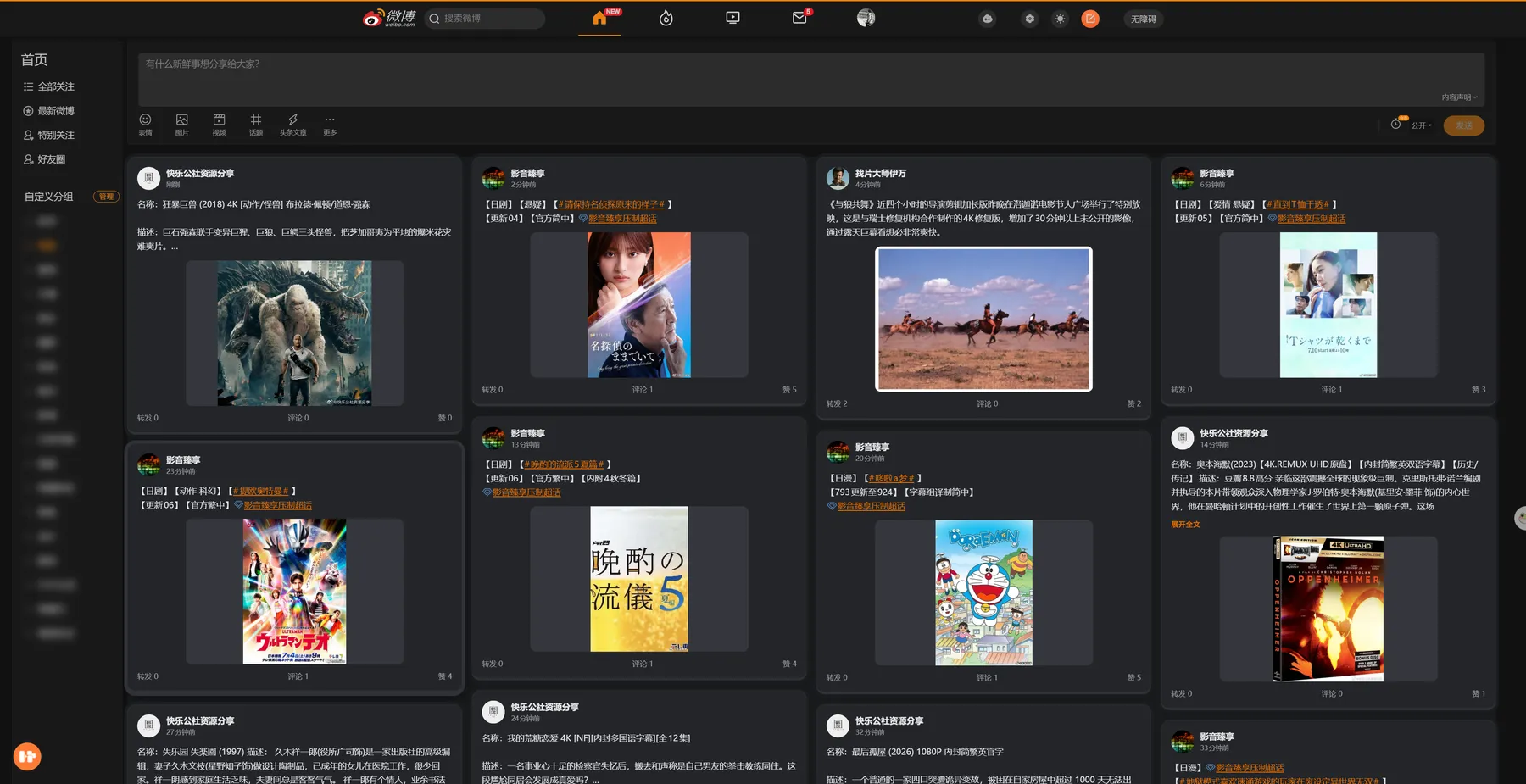The width and height of the screenshot is (1526, 784).
Task: Click the #哆啦a梦# hashtag link
Action: [892, 478]
